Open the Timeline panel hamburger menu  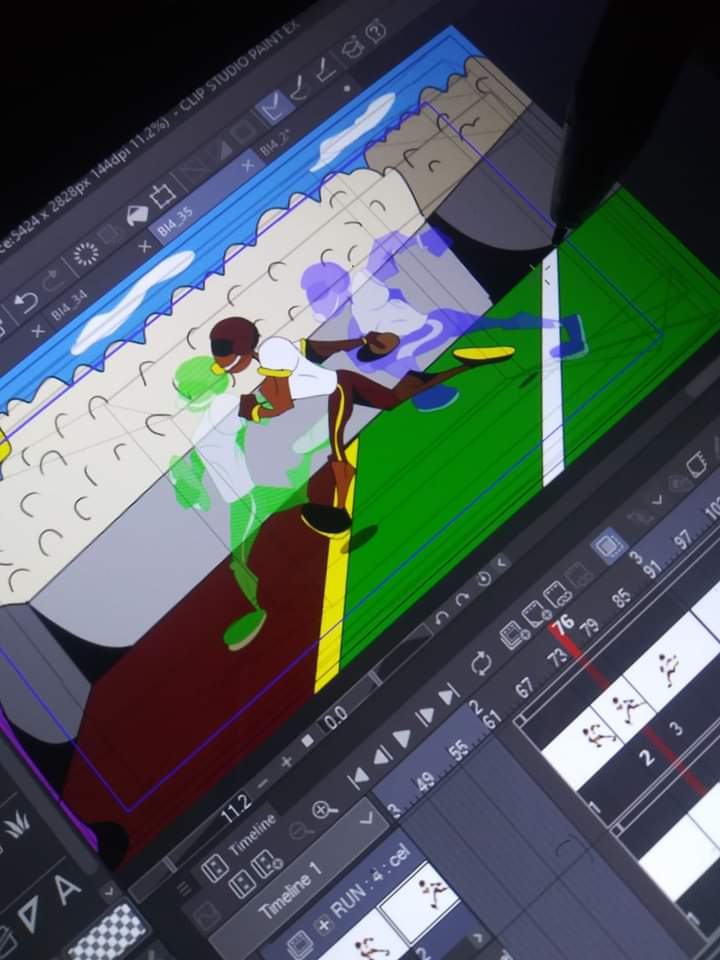[184, 888]
